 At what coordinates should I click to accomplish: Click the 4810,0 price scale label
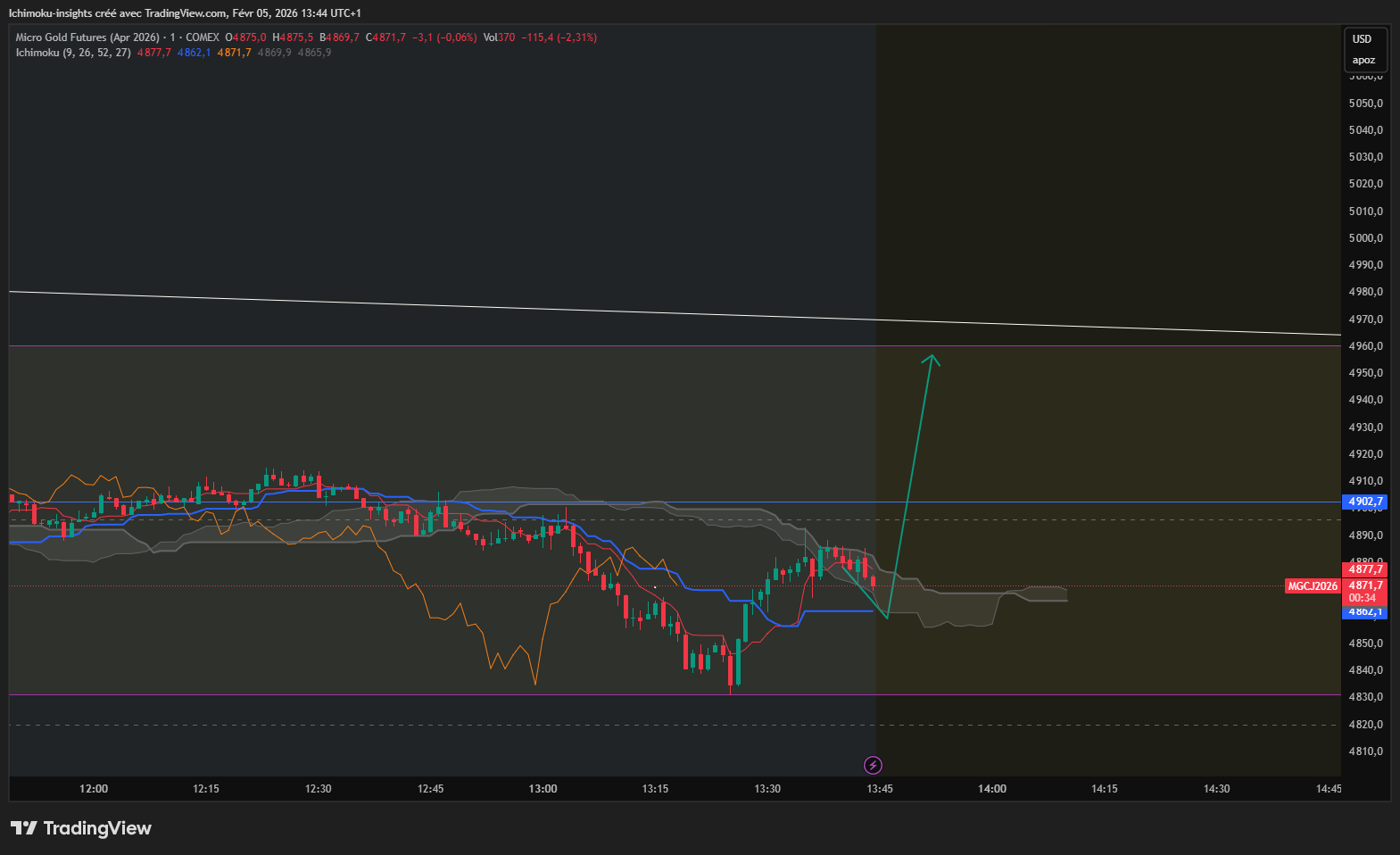pyautogui.click(x=1366, y=751)
